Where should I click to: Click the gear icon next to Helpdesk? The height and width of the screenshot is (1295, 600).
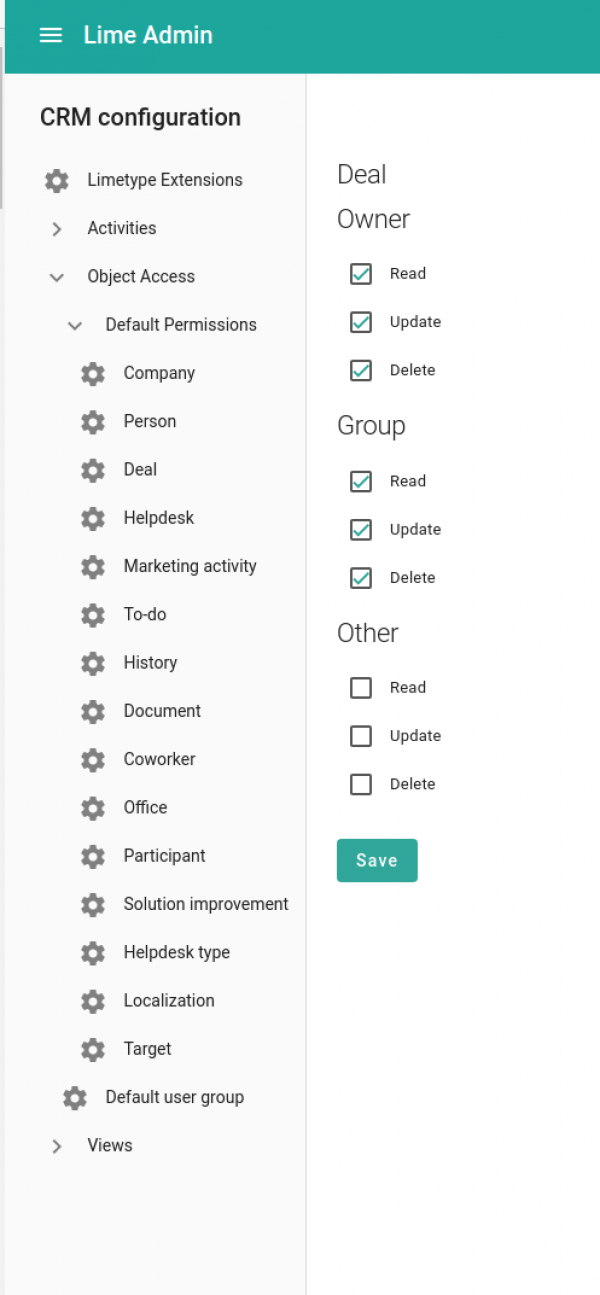click(93, 519)
